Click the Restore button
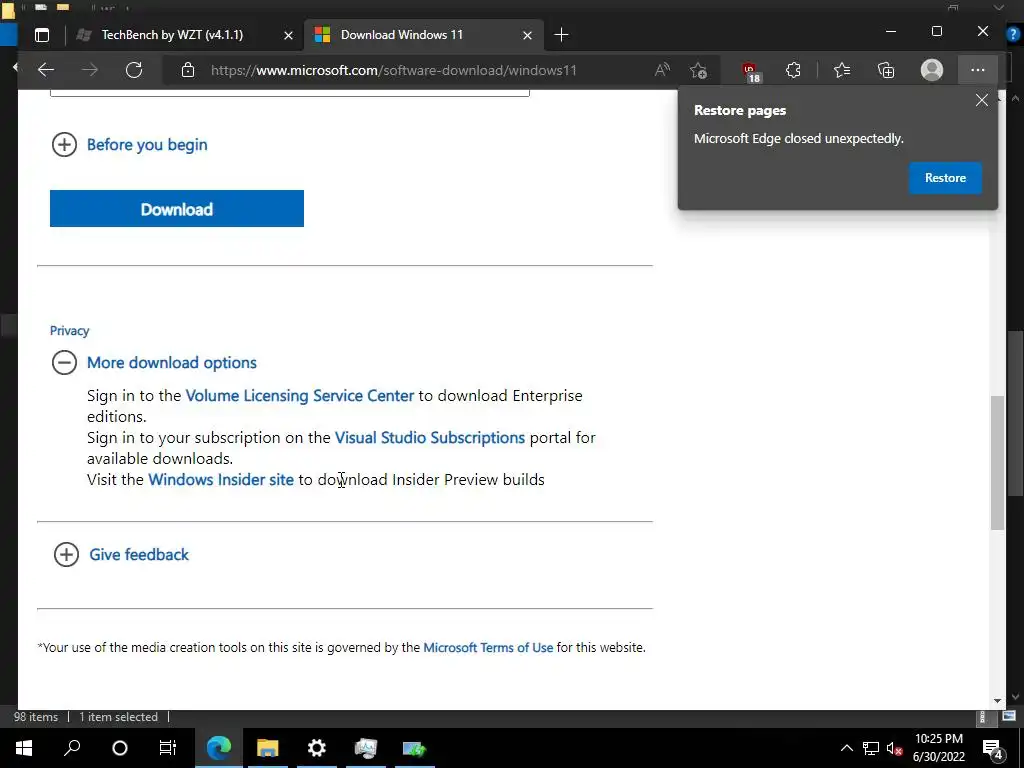The image size is (1024, 768). 945,178
